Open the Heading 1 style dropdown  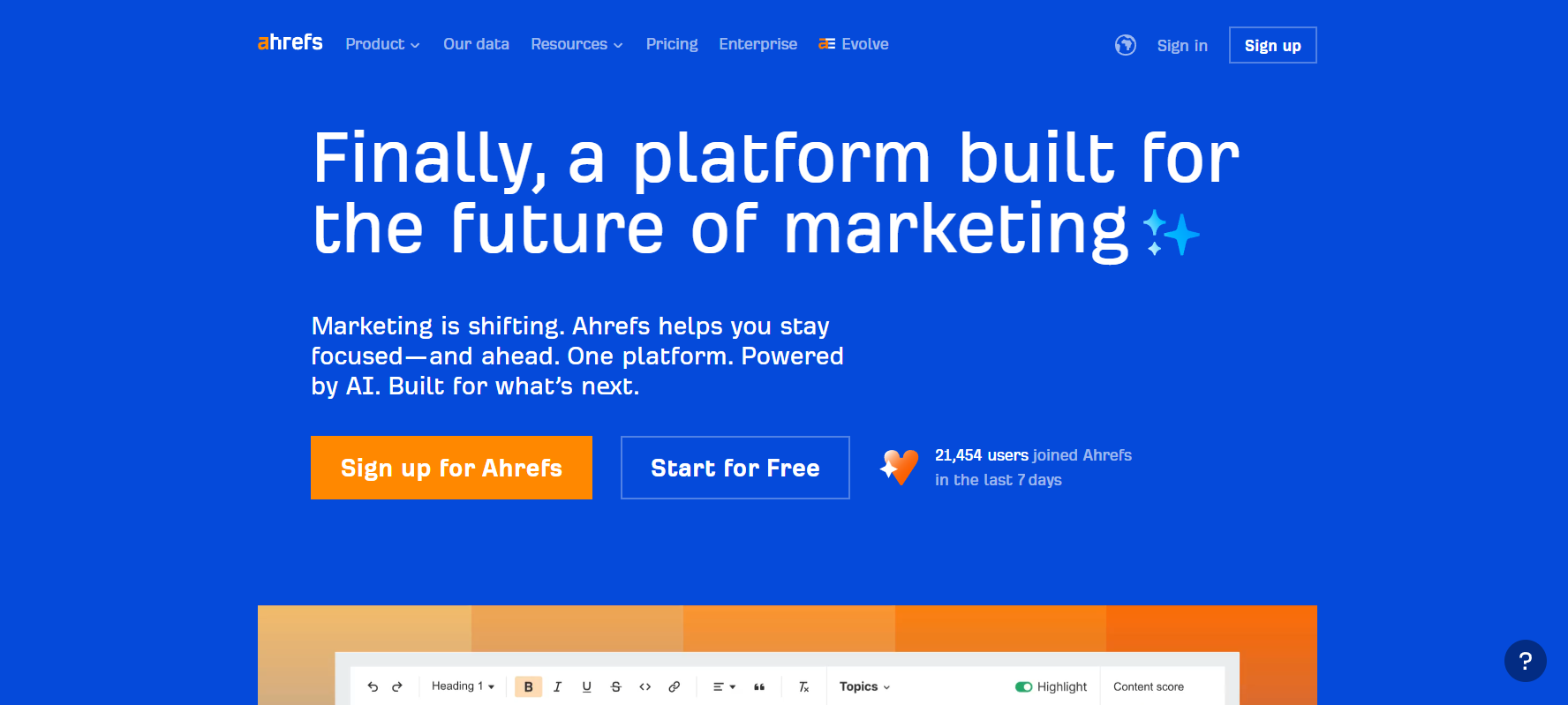(x=463, y=686)
